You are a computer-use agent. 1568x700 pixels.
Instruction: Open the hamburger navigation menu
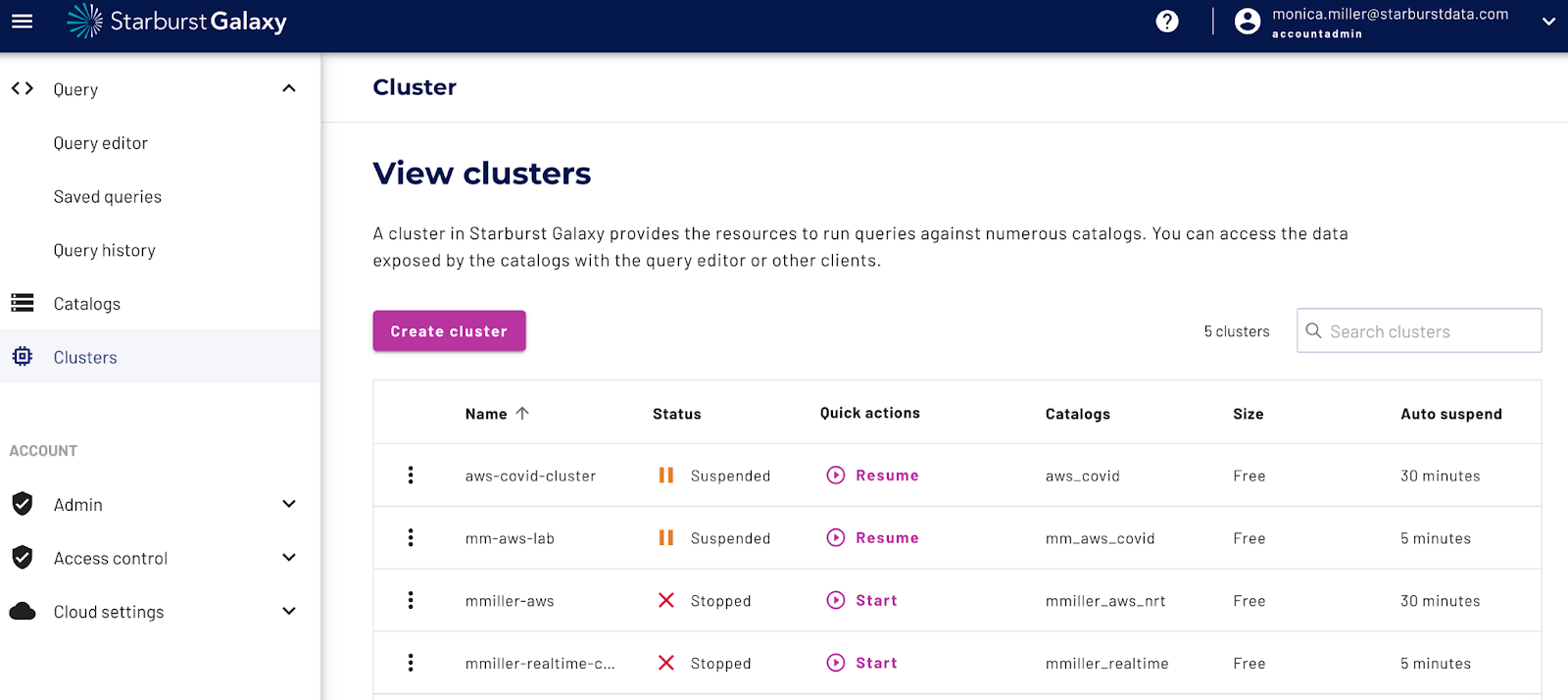pyautogui.click(x=22, y=21)
